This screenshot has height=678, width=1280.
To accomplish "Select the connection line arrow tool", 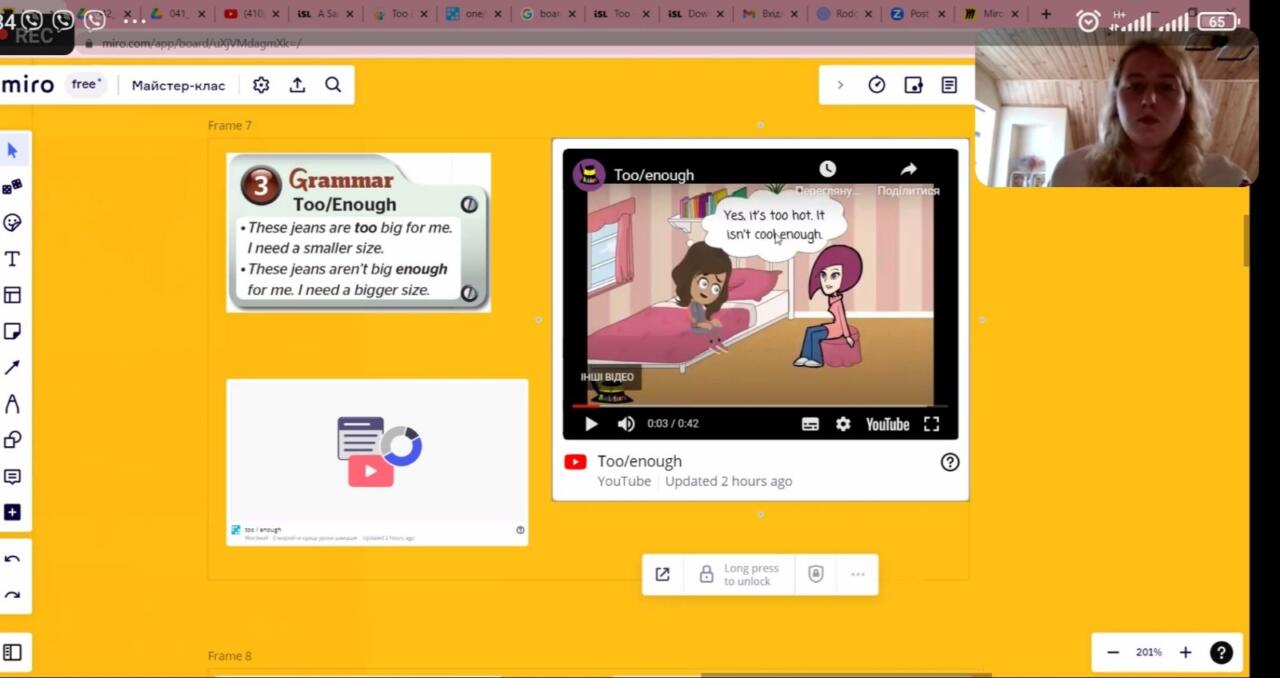I will pyautogui.click(x=13, y=367).
